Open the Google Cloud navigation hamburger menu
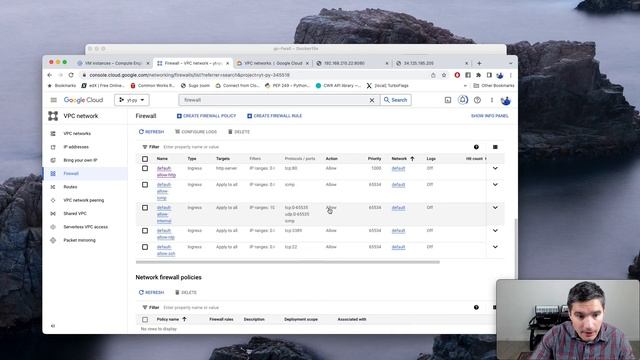 (53, 100)
